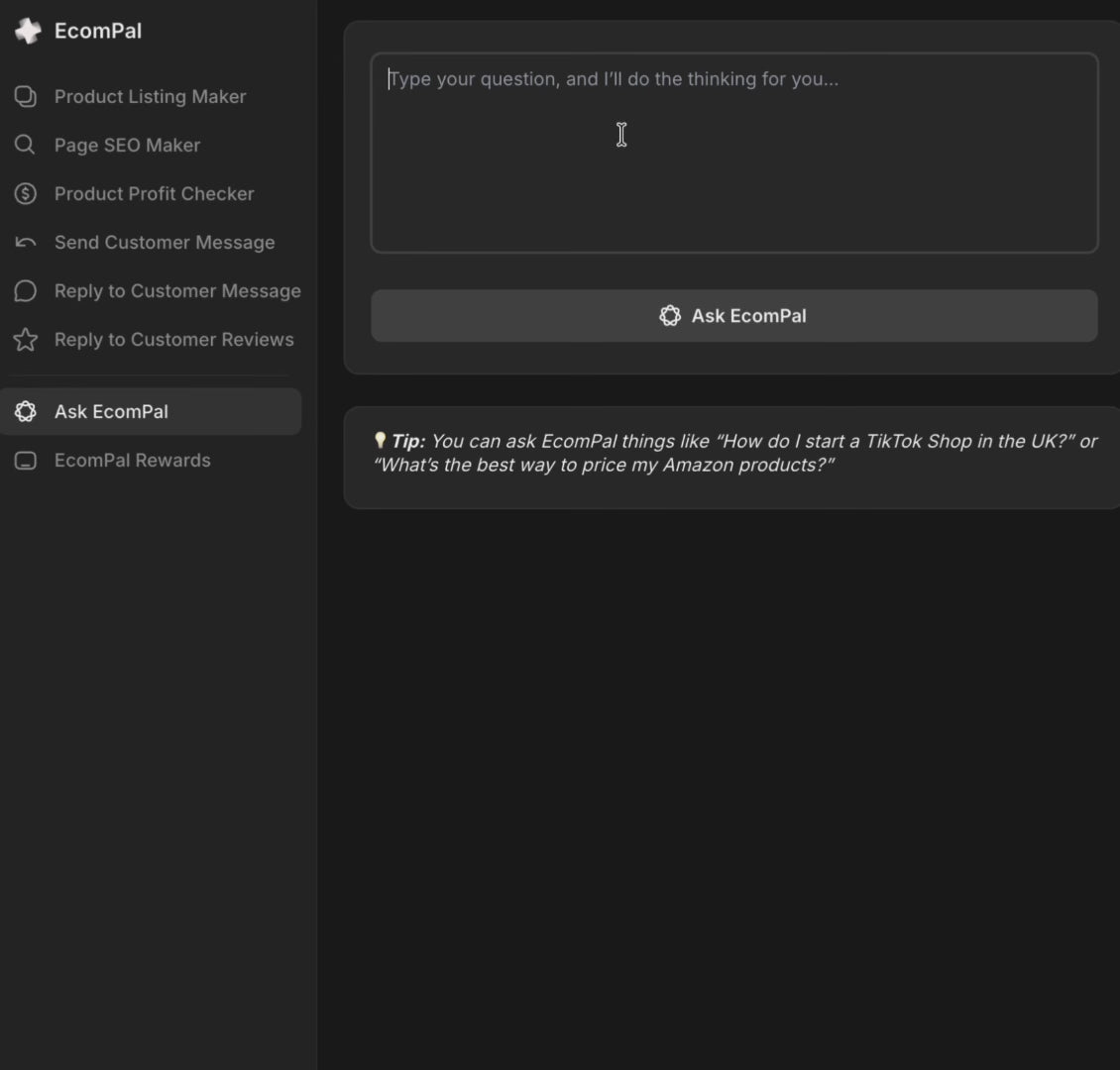Viewport: 1120px width, 1070px height.
Task: Open Reply to Customer Message page
Action: pos(177,290)
